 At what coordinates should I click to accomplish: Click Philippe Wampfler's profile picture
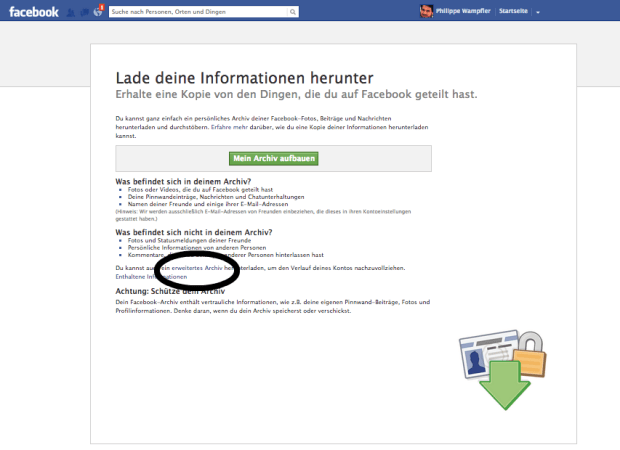tap(428, 12)
